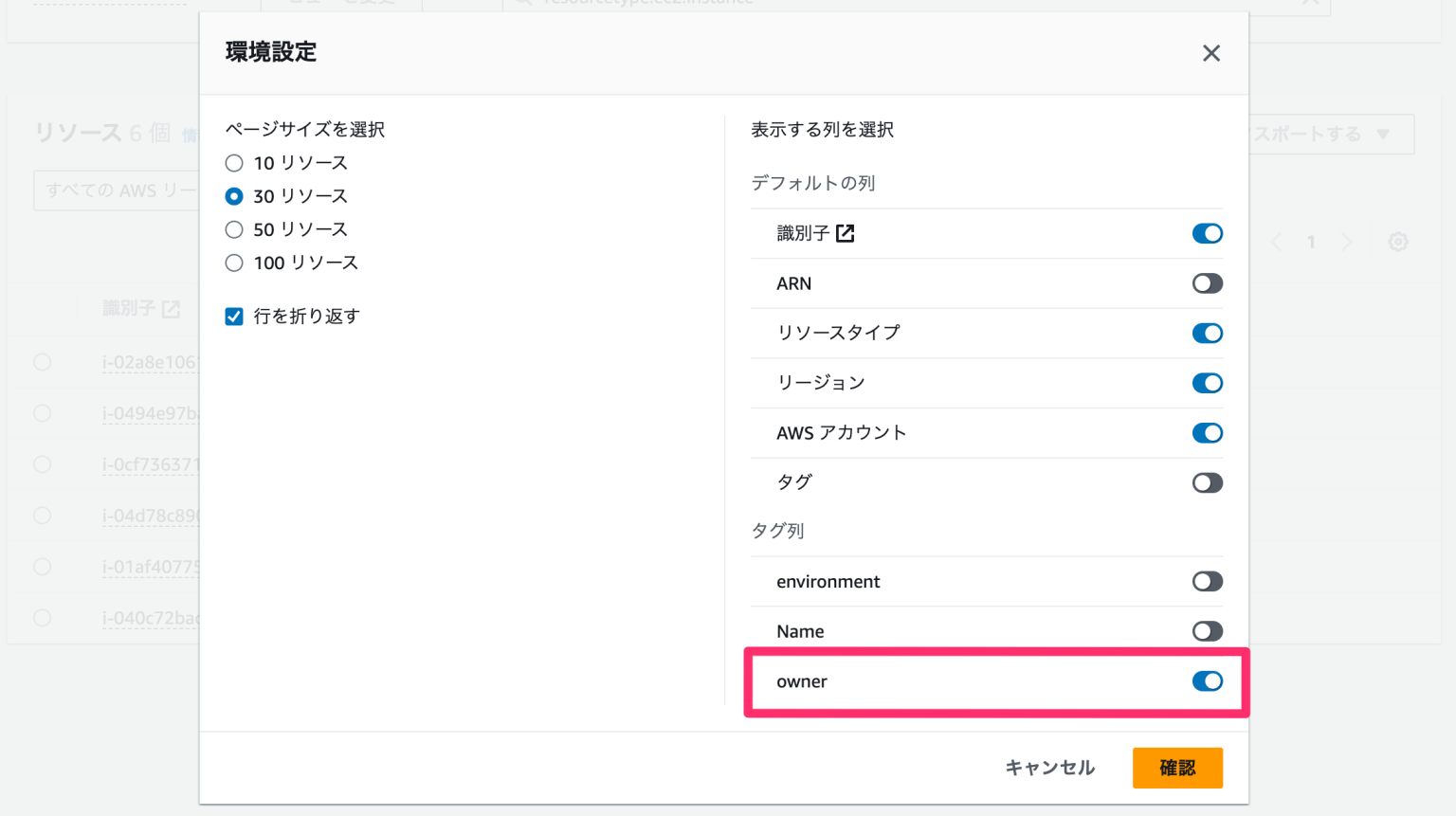
Task: Uncheck the 行を折り返す checkbox
Action: point(234,317)
